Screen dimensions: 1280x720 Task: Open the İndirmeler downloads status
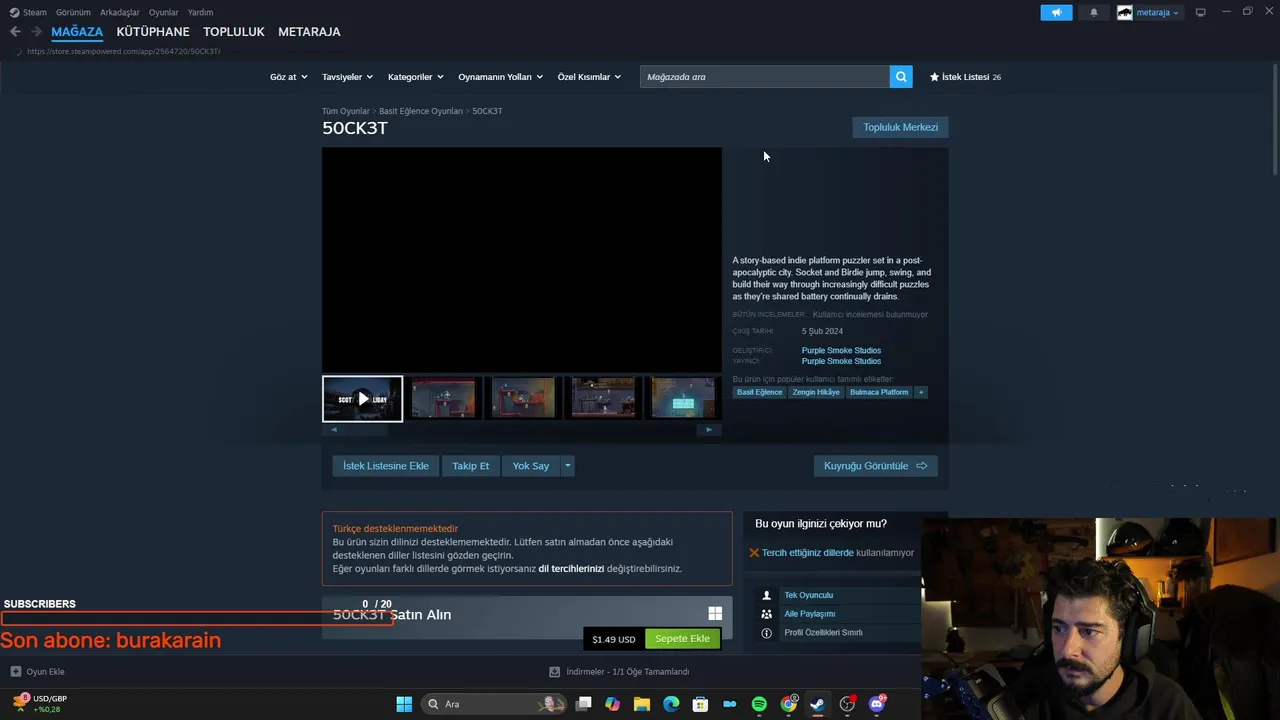tap(619, 671)
